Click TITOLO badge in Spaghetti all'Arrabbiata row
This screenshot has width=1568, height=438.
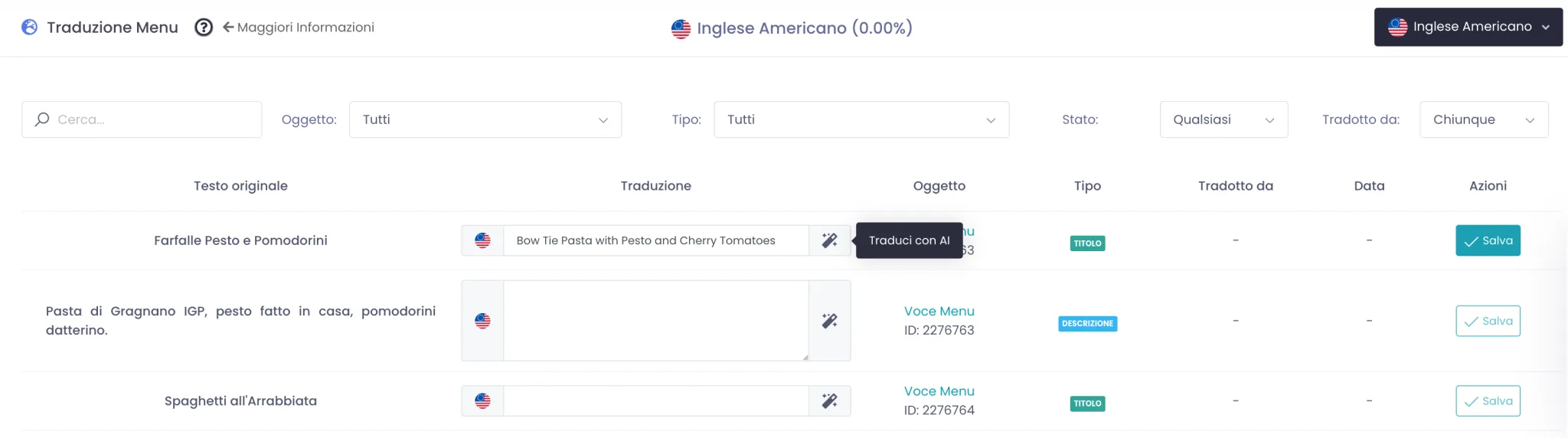click(x=1087, y=404)
